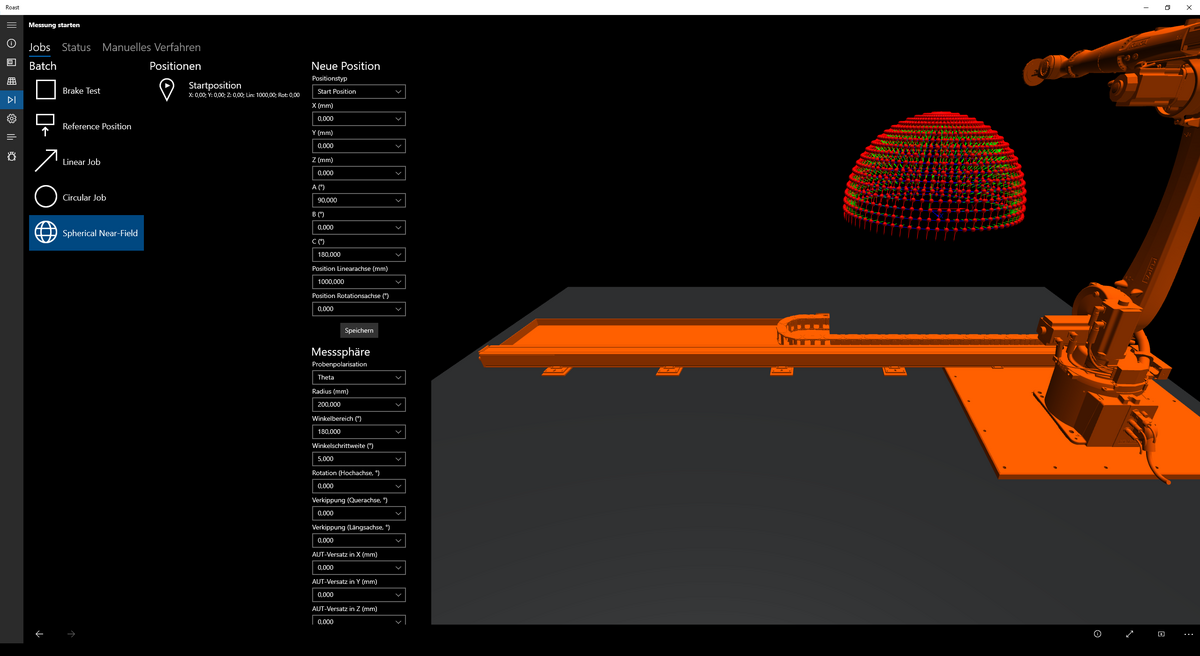This screenshot has width=1200, height=656.
Task: Click the Messsphäre heading
Action: point(341,352)
